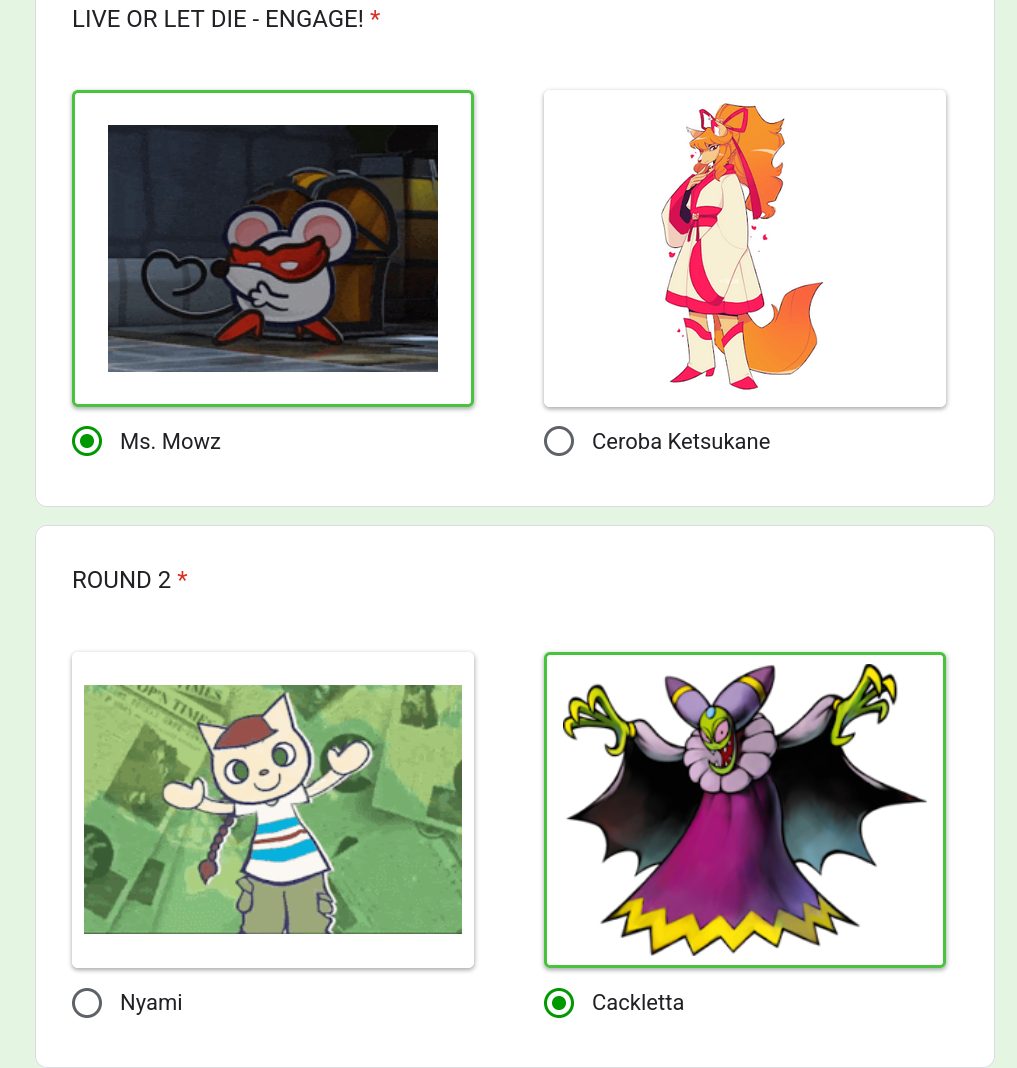
Task: Click the "Ceroba Ketsukane" option label
Action: coord(680,441)
